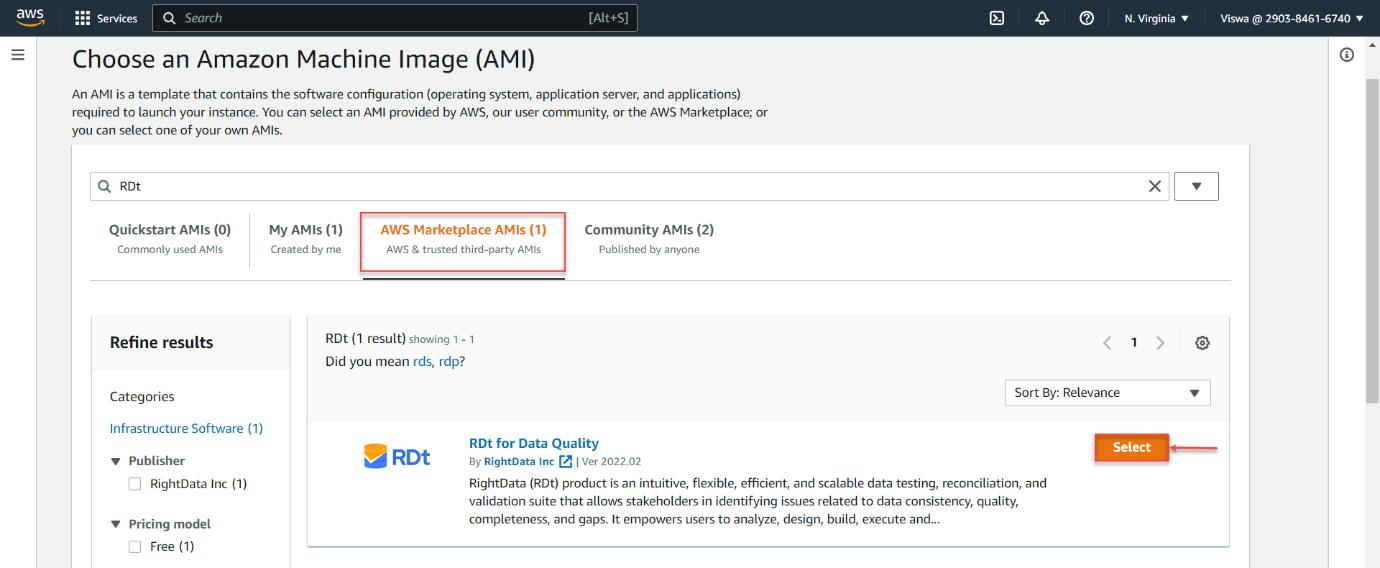The image size is (1380, 568).
Task: Switch to Quickstart AMIs tab
Action: pyautogui.click(x=170, y=238)
